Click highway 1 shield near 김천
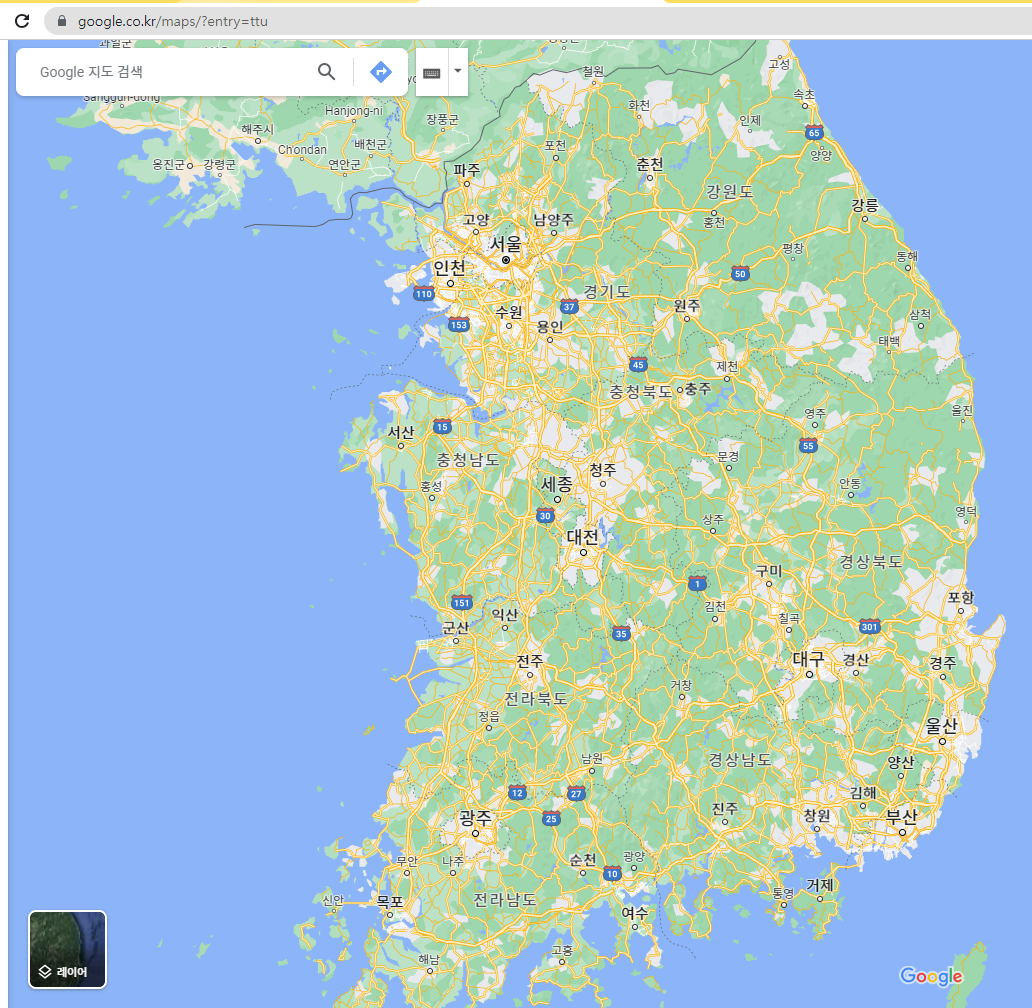This screenshot has height=1008, width=1032. click(x=698, y=583)
